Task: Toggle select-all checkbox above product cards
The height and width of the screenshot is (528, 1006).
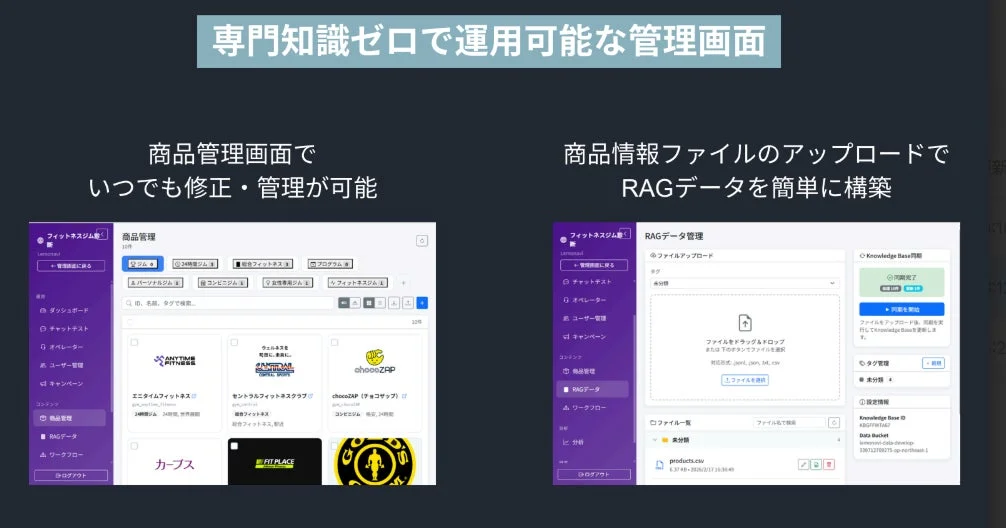Action: pyautogui.click(x=130, y=322)
